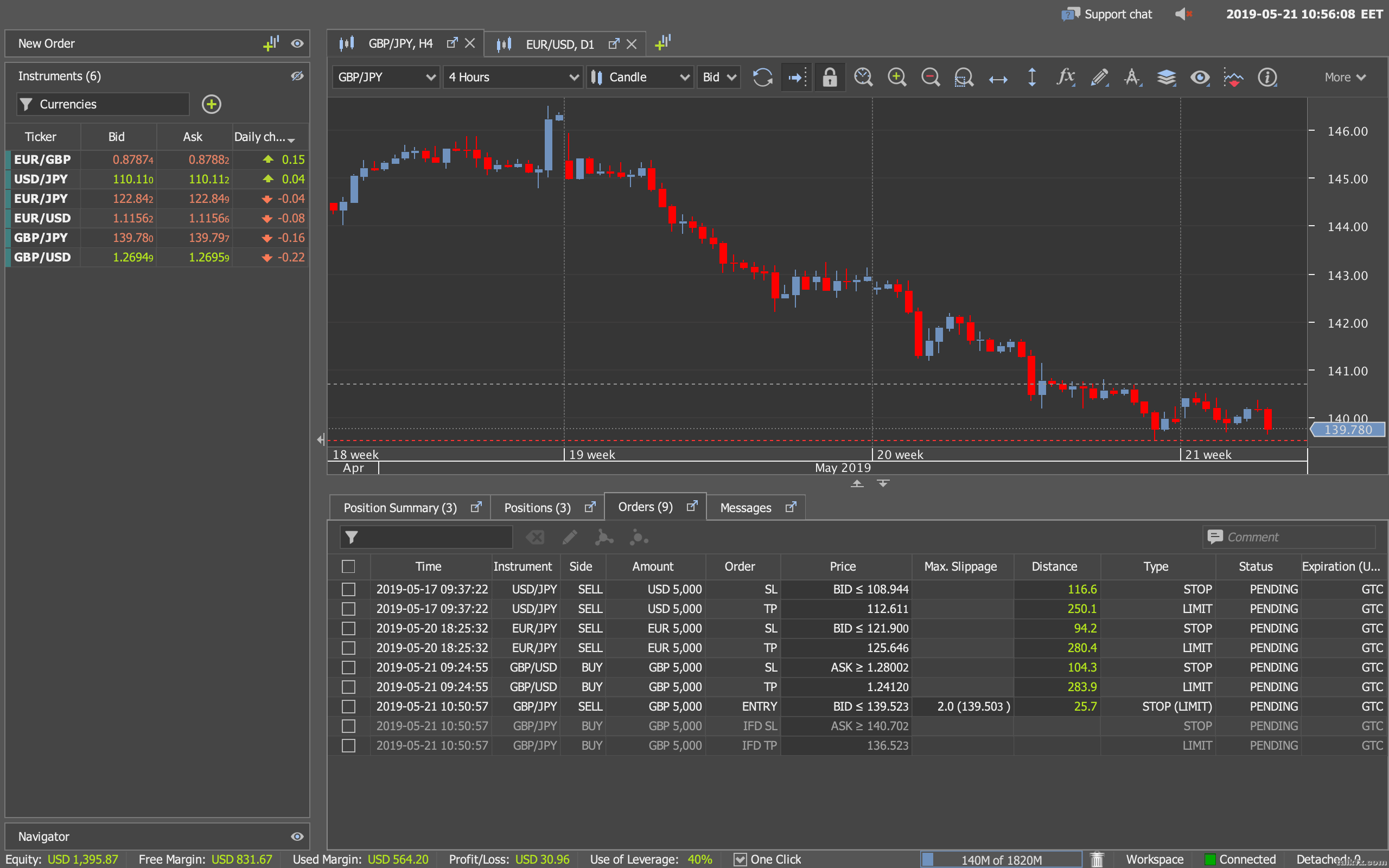Viewport: 1389px width, 868px height.
Task: Click the trash memory cleanup icon
Action: (x=1097, y=859)
